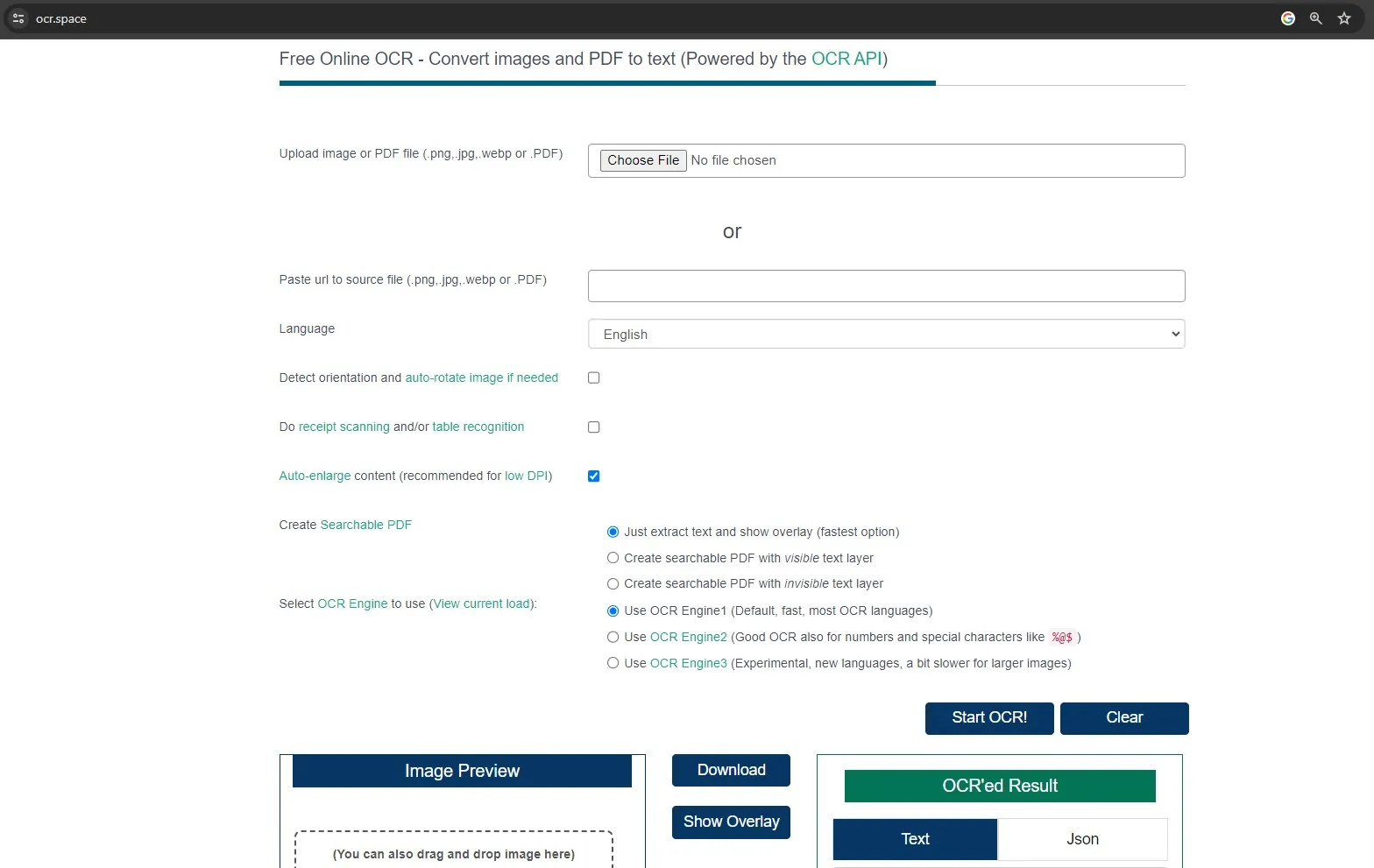Choose the OCR Engine3 radio option
1374x868 pixels.
coord(613,663)
